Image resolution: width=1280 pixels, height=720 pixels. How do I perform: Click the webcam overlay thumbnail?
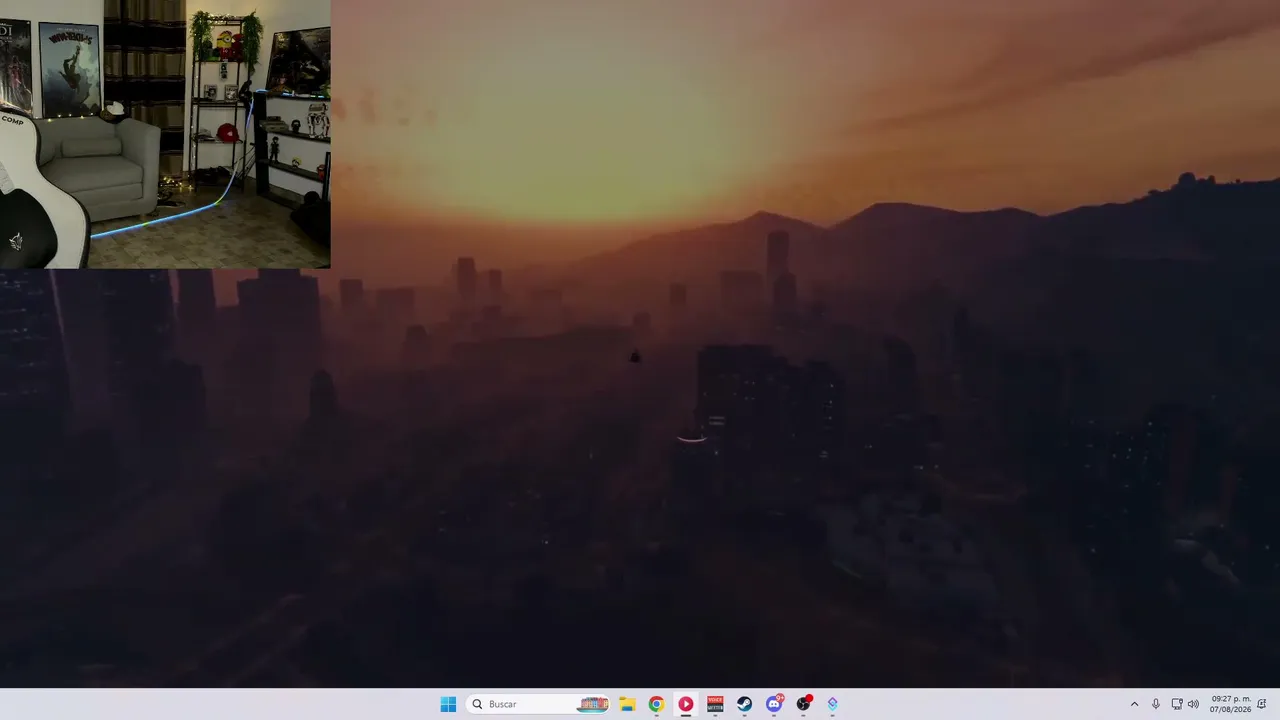pyautogui.click(x=165, y=134)
